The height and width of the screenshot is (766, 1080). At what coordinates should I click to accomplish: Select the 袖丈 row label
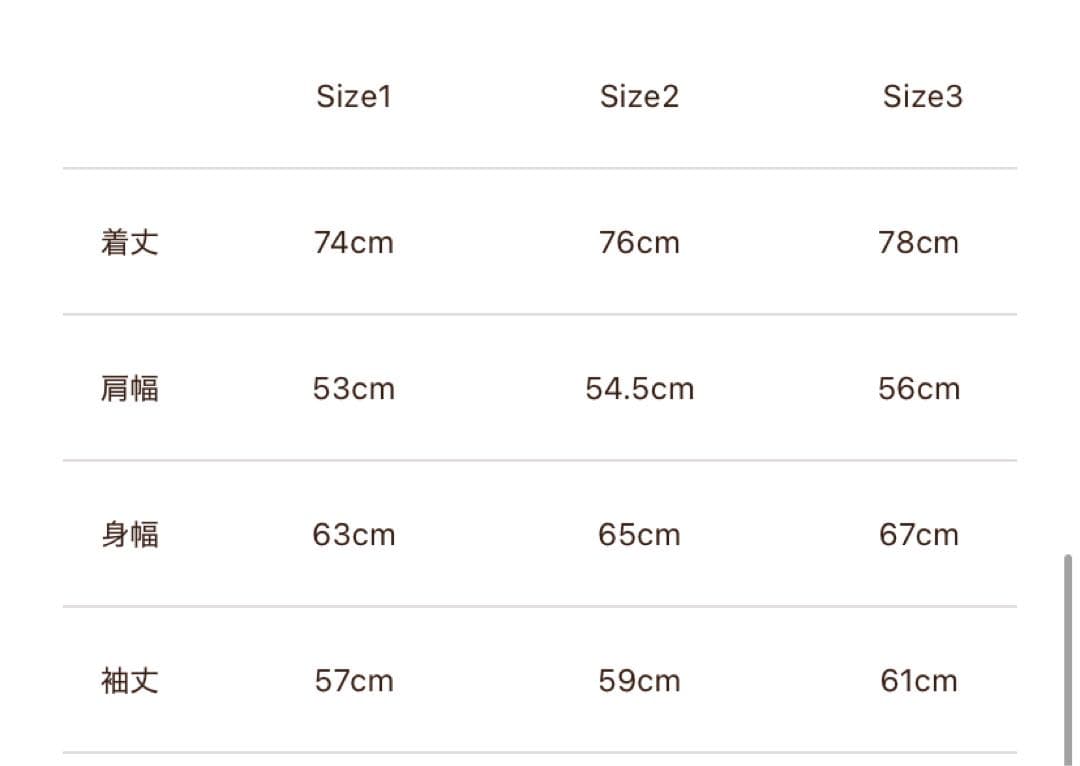pos(130,681)
